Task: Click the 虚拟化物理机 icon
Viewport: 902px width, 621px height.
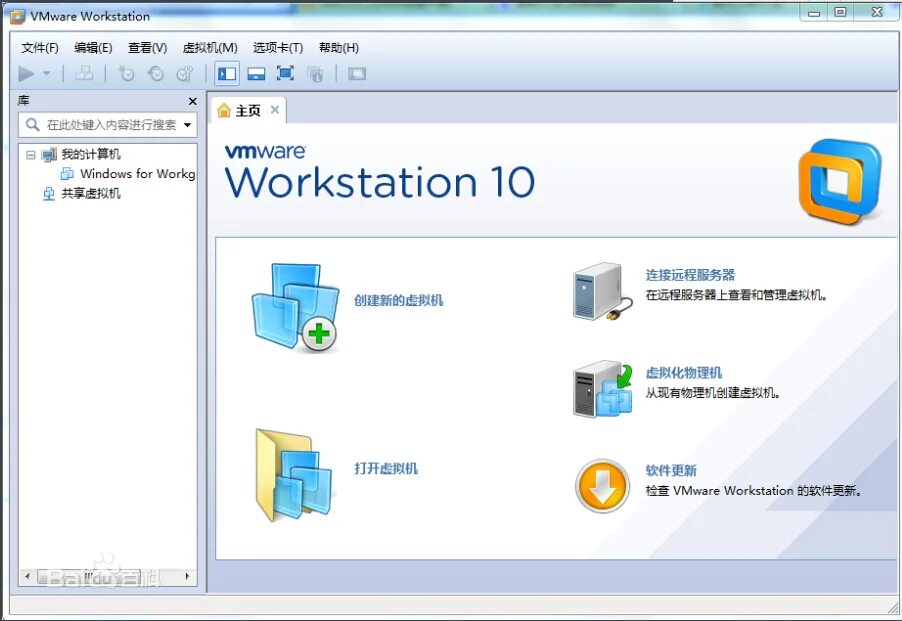Action: [602, 389]
